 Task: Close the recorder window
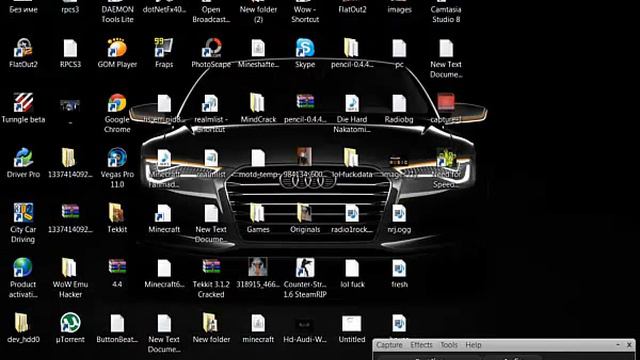click(x=629, y=345)
